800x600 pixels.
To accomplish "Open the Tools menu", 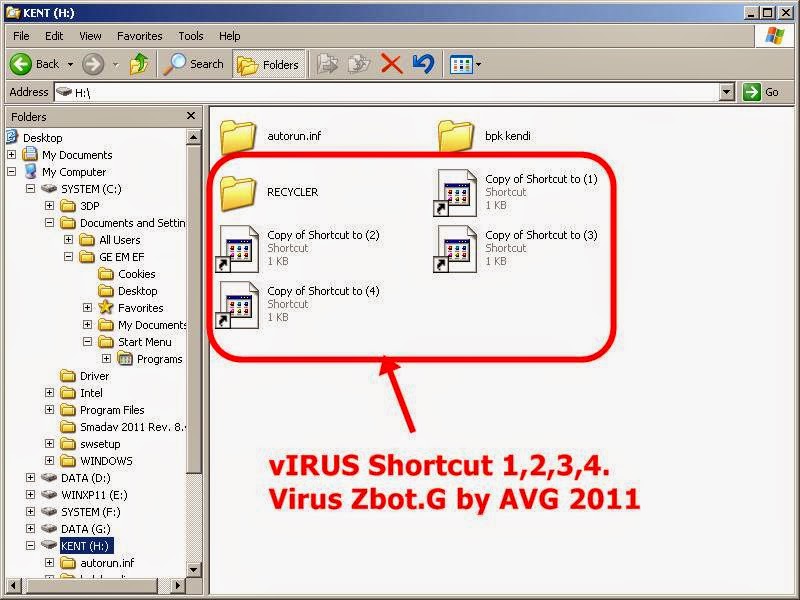I will (x=190, y=36).
